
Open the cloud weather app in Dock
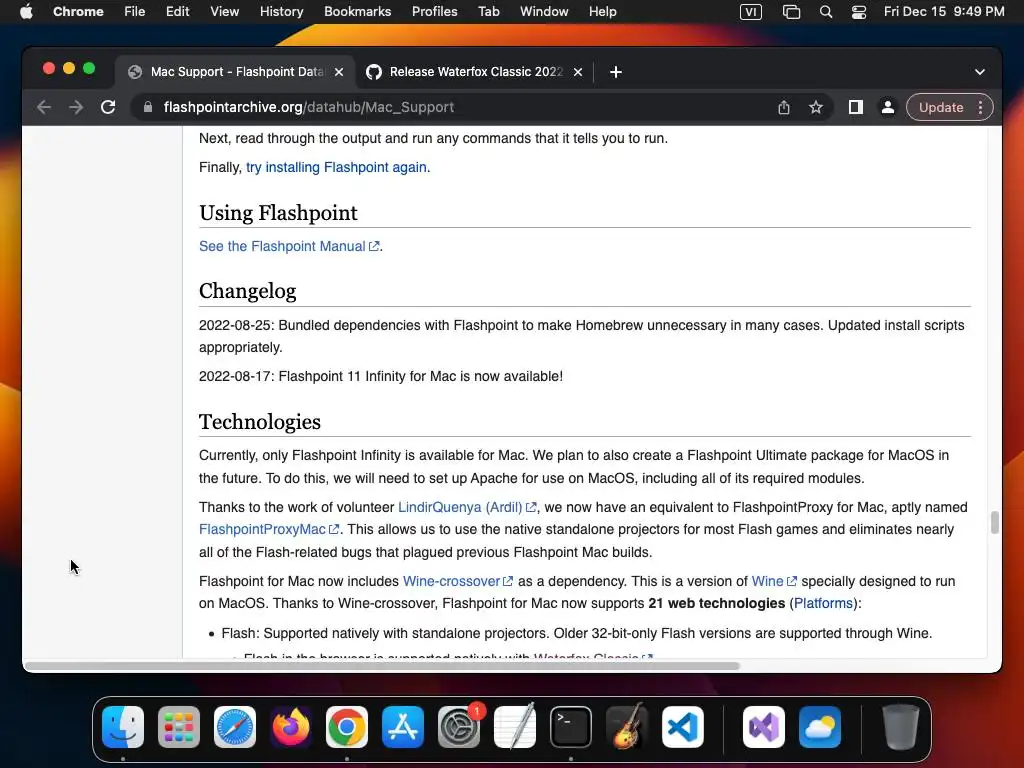click(820, 727)
